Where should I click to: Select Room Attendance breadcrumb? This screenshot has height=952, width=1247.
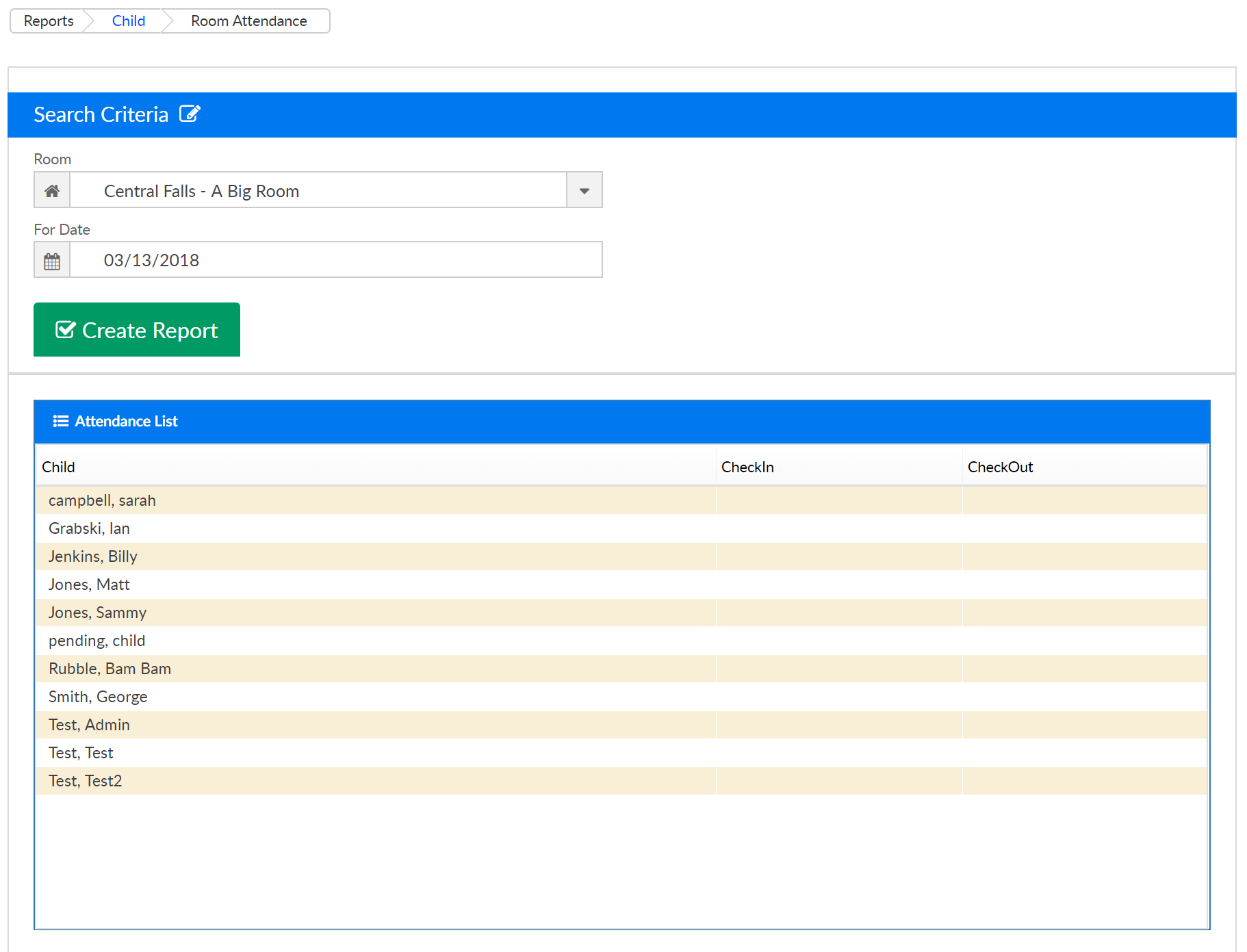[249, 21]
